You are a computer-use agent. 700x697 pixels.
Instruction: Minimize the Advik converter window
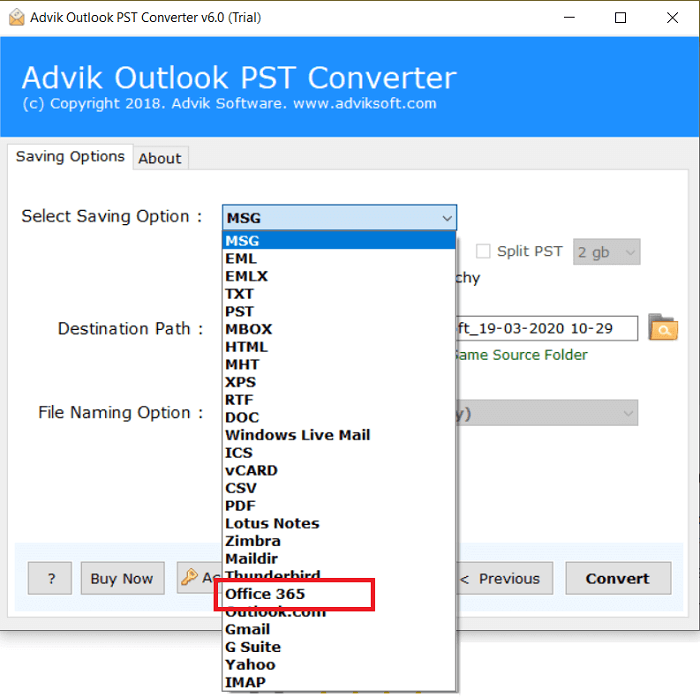point(569,17)
